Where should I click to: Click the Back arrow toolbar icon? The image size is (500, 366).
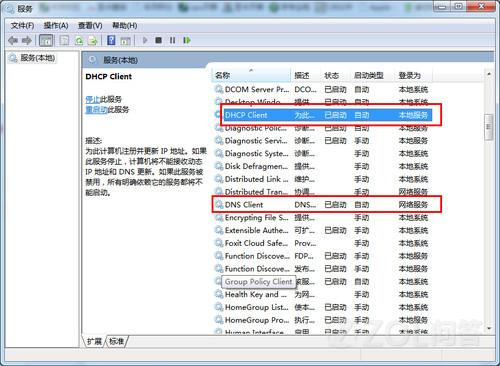point(13,40)
